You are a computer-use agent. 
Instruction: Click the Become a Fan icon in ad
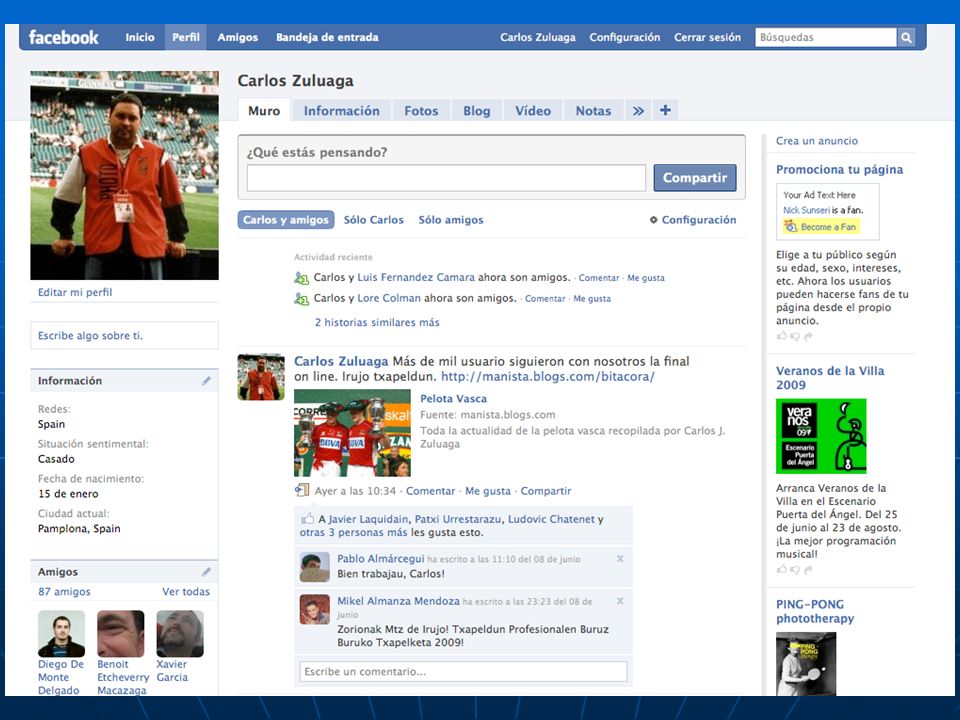tap(791, 227)
